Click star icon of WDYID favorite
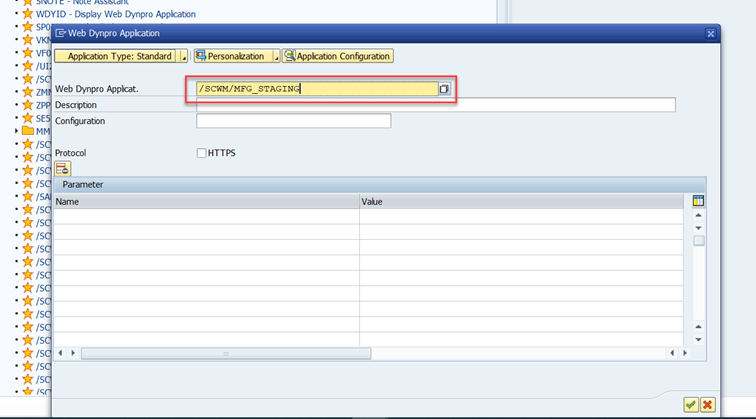 pos(28,14)
